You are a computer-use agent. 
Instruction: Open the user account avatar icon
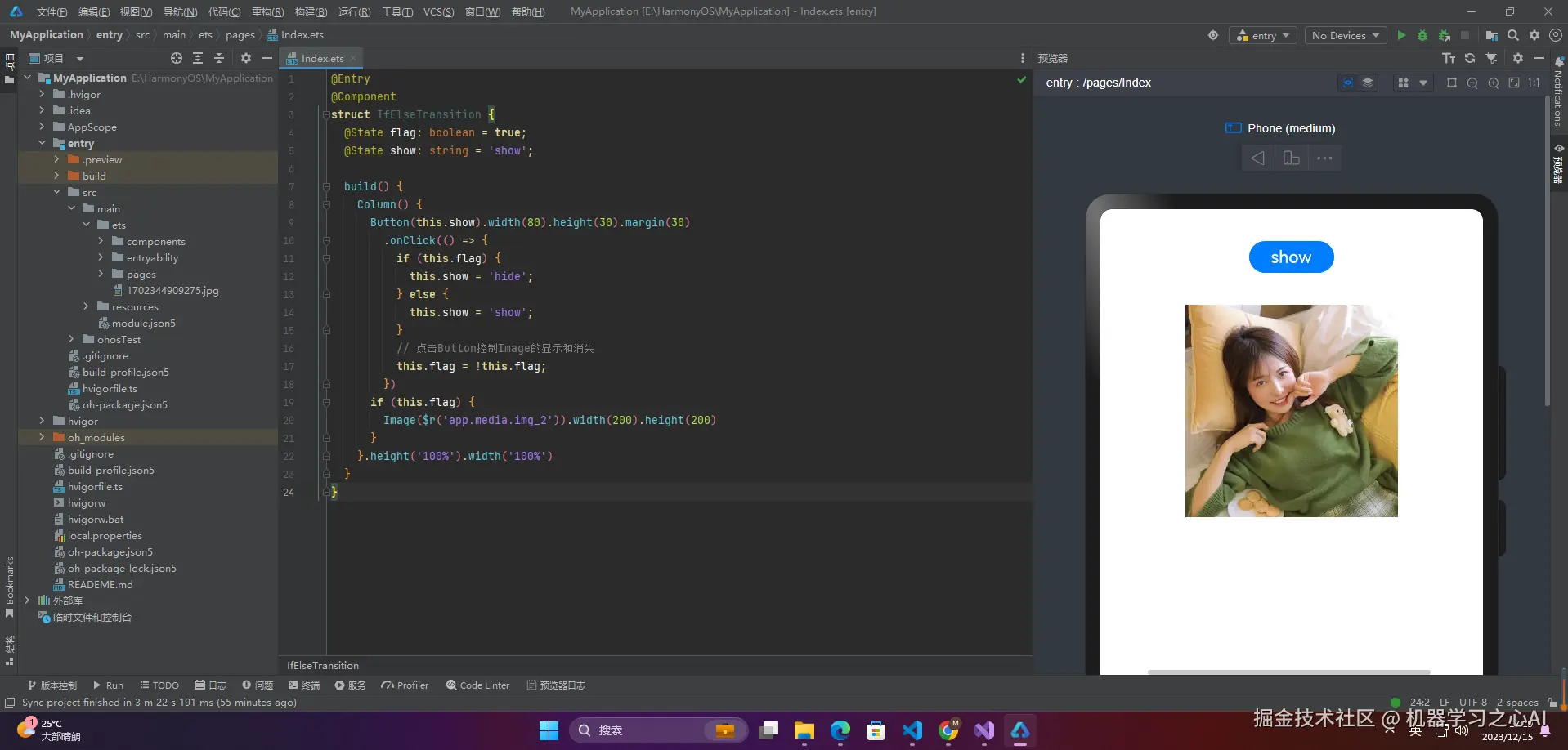click(1556, 35)
